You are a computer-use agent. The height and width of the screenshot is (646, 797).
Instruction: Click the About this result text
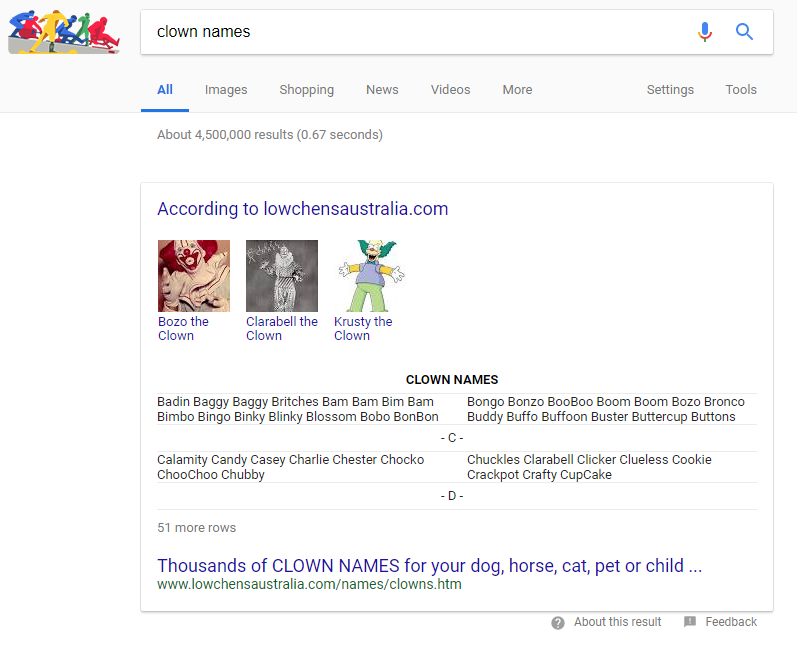pos(618,622)
